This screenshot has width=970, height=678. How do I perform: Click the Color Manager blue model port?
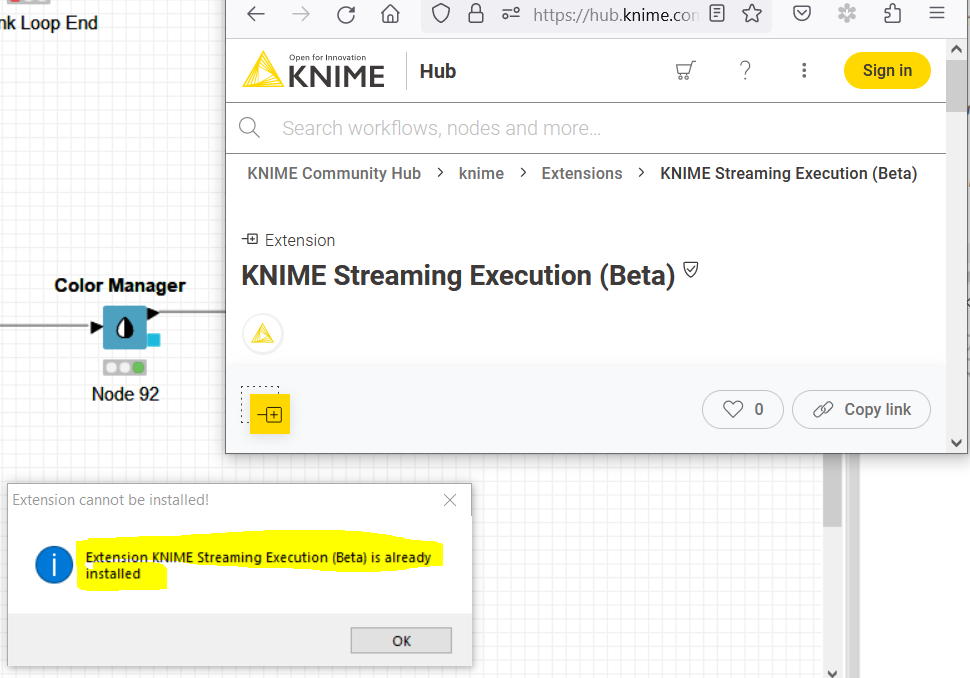coord(154,340)
